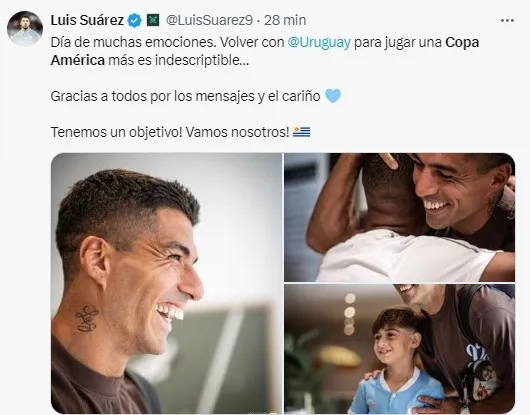The height and width of the screenshot is (415, 530).
Task: Click the text 'más es indescriptible...'
Action: (x=178, y=60)
